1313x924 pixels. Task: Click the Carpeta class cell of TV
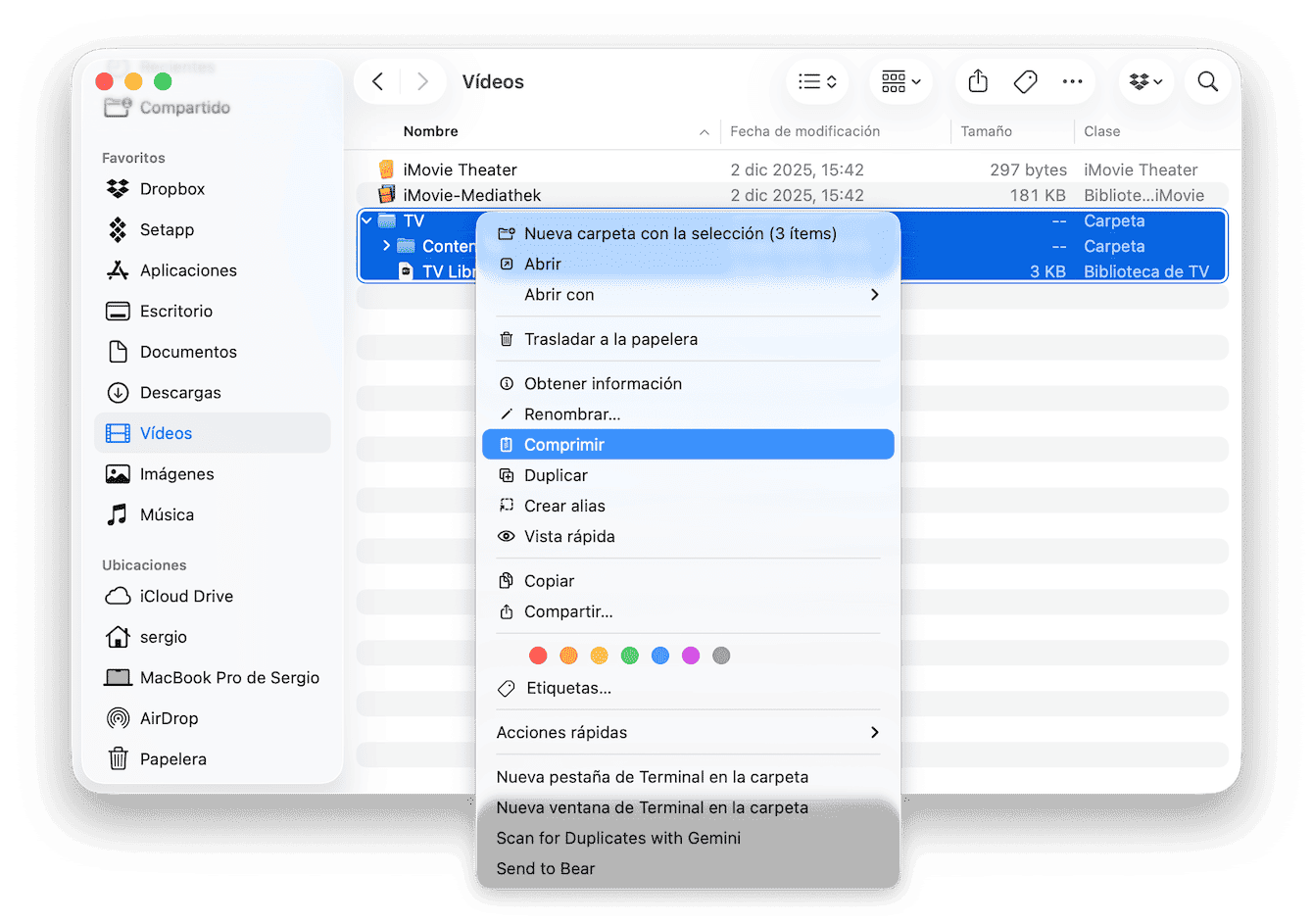pos(1114,220)
